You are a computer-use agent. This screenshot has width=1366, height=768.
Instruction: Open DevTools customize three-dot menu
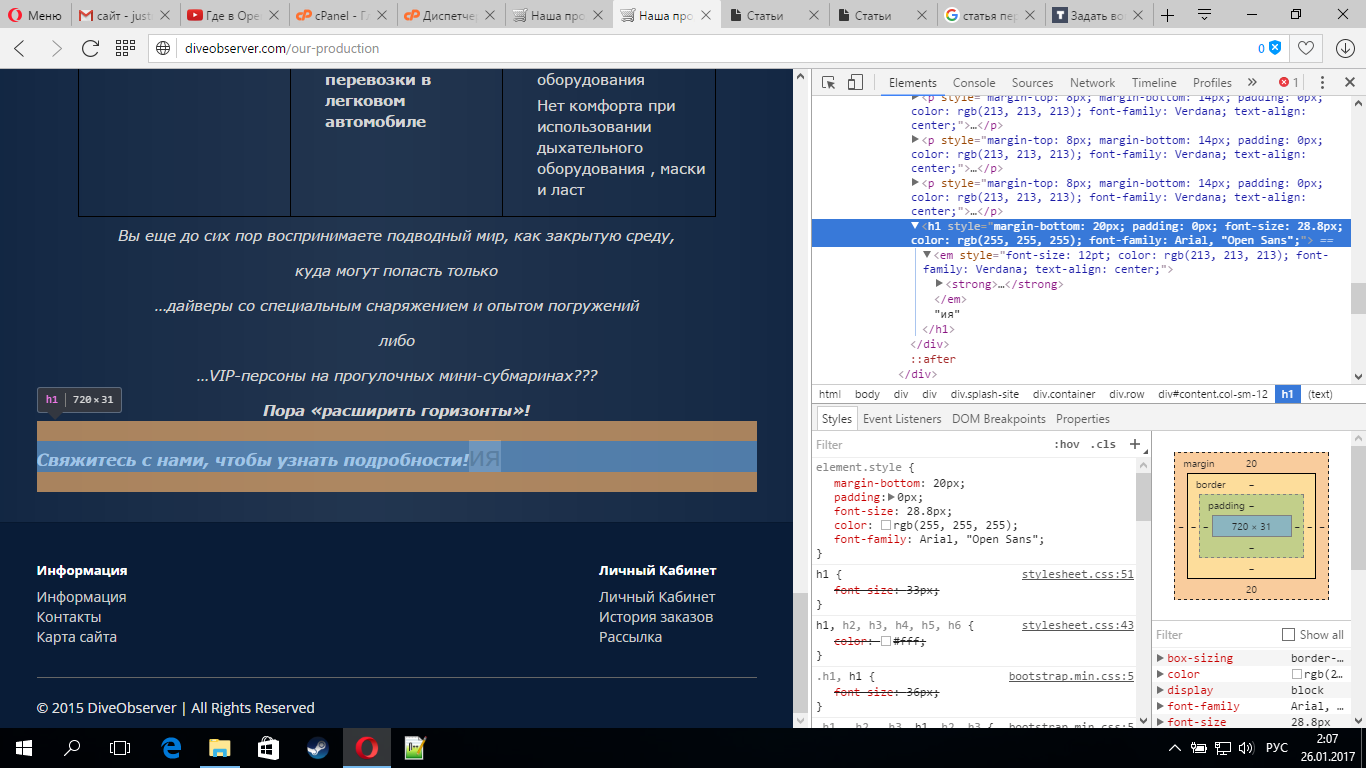(1322, 82)
